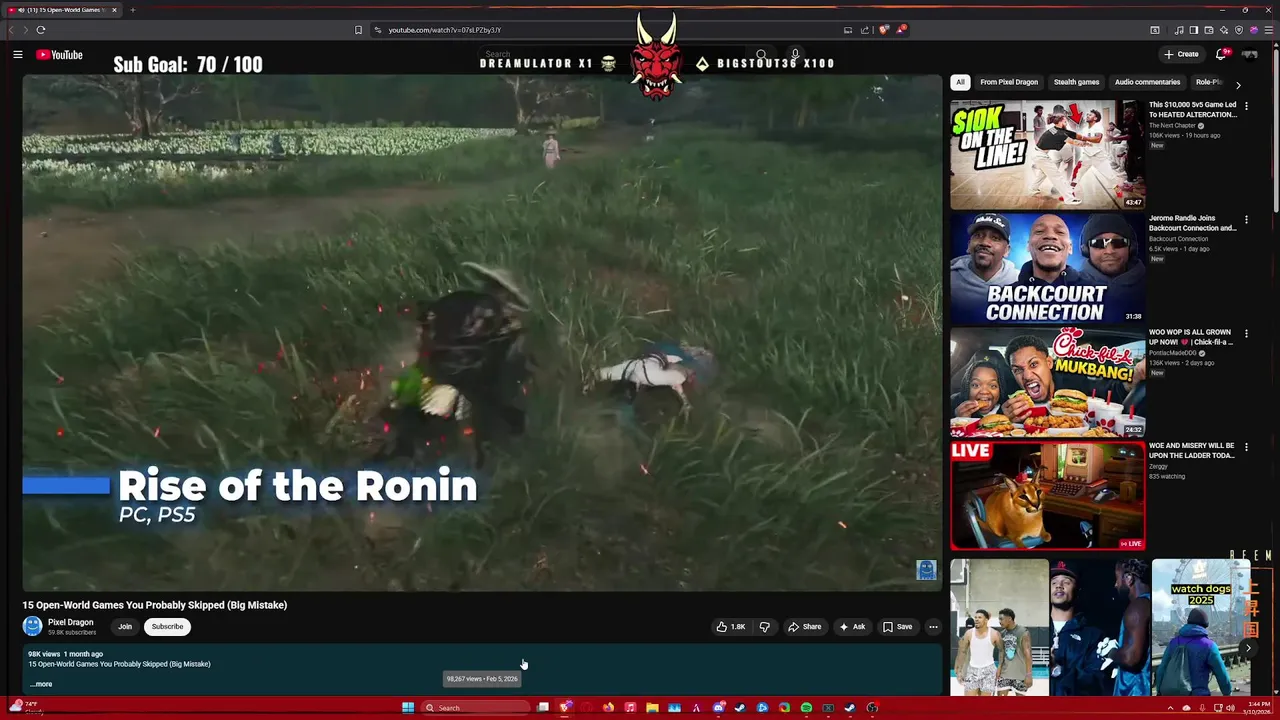
Task: Open a new browser tab
Action: click(x=132, y=10)
